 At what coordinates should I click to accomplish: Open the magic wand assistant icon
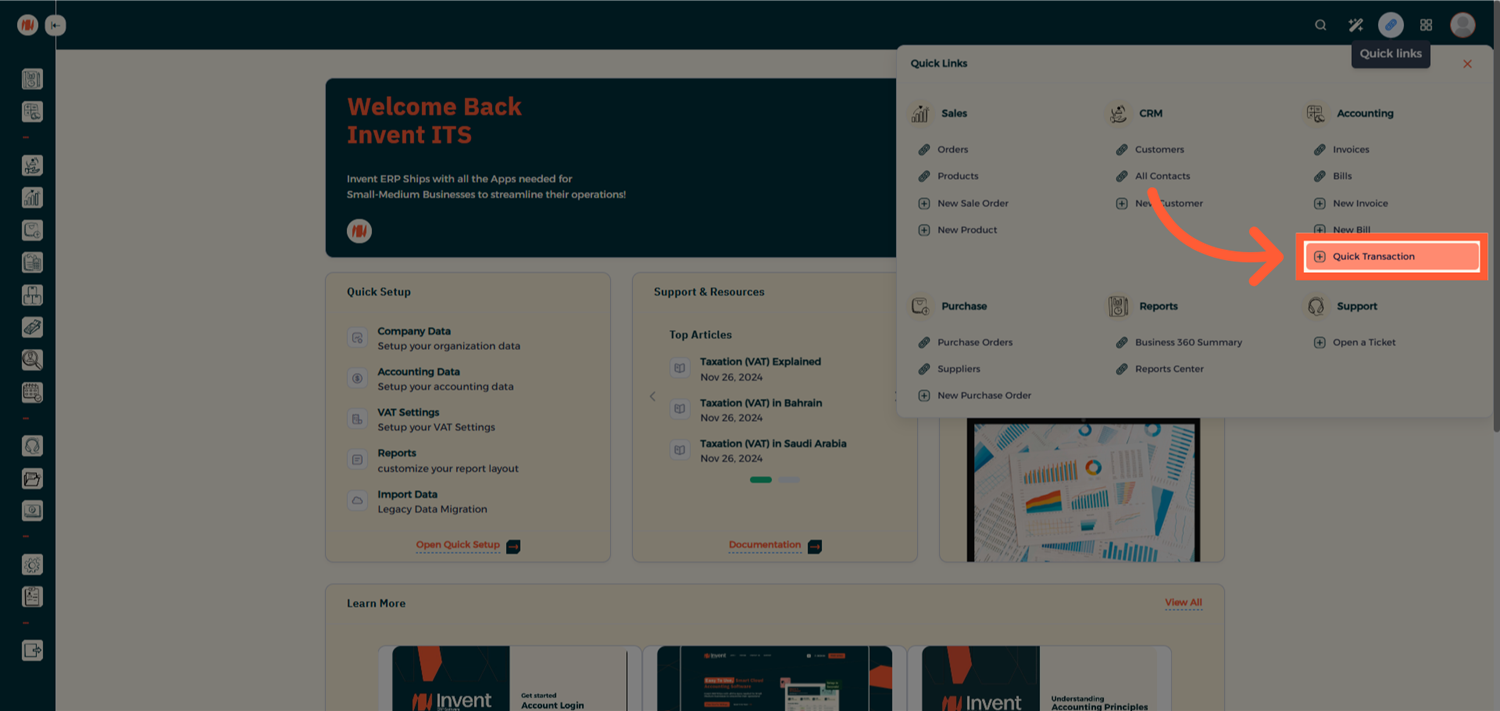[x=1355, y=25]
